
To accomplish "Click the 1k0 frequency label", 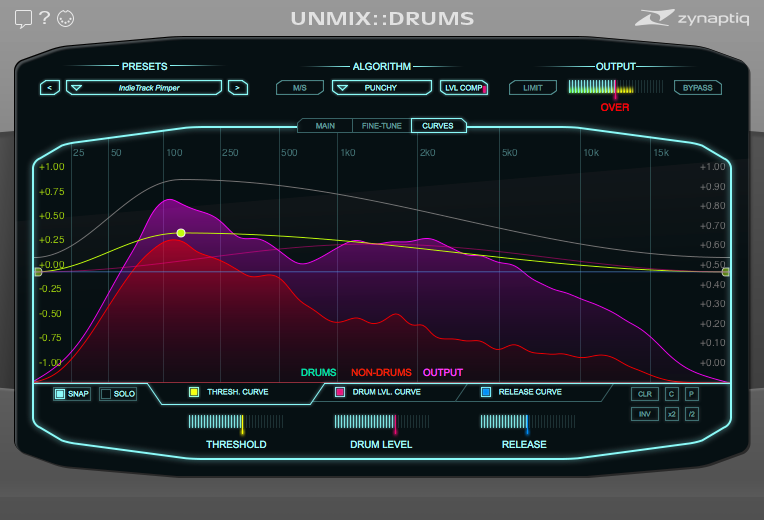I will [x=347, y=153].
